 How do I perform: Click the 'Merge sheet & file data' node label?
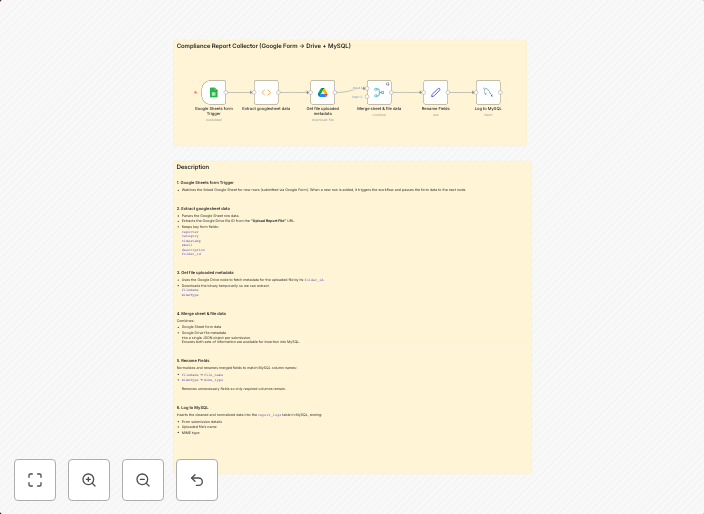[x=379, y=109]
